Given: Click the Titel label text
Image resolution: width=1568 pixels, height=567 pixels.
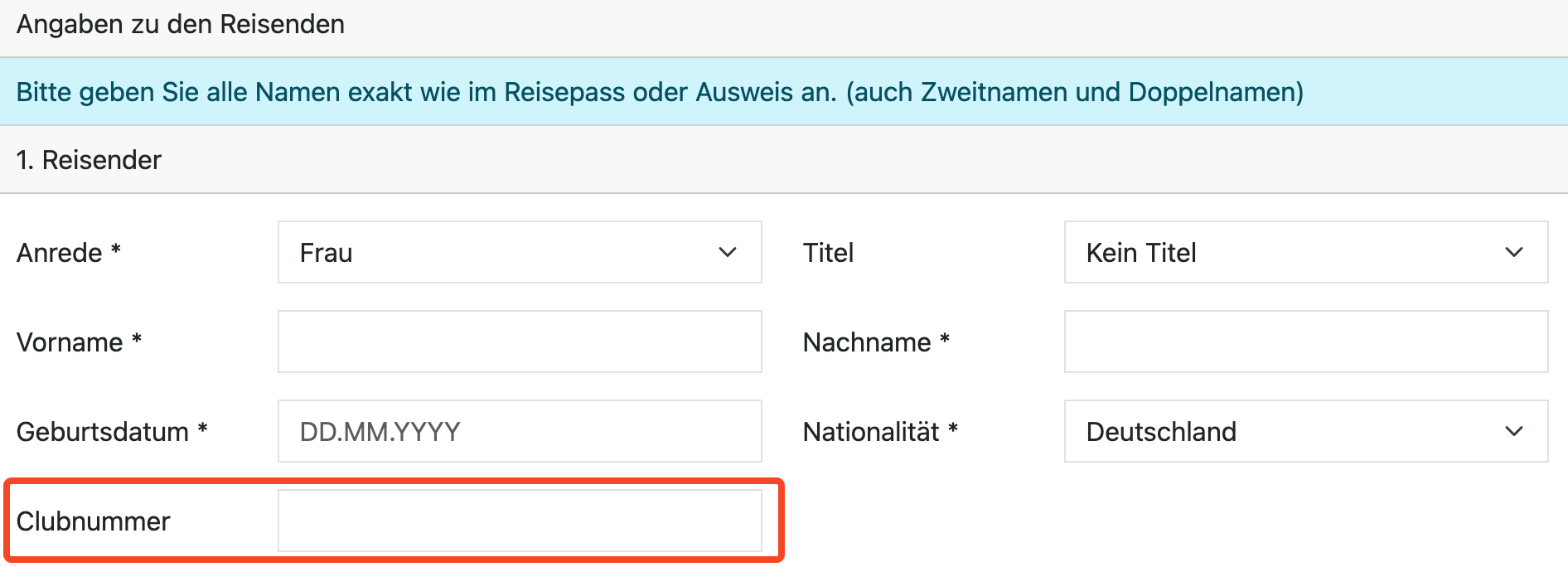Looking at the screenshot, I should tap(828, 253).
